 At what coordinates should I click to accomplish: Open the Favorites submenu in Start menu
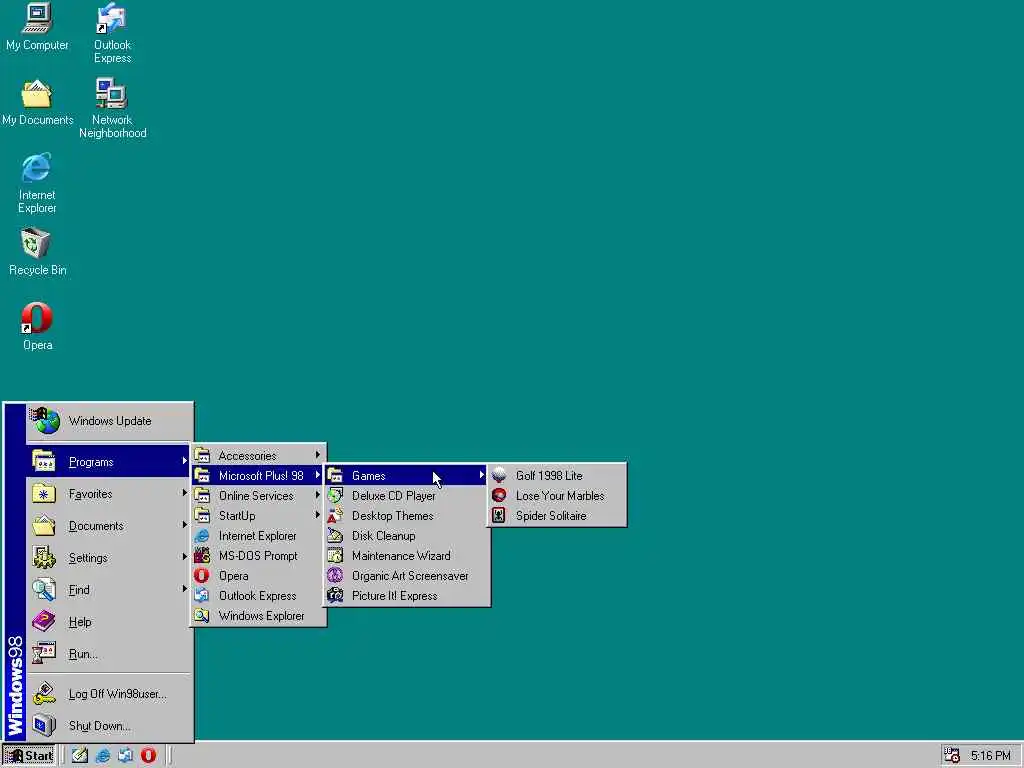point(110,494)
